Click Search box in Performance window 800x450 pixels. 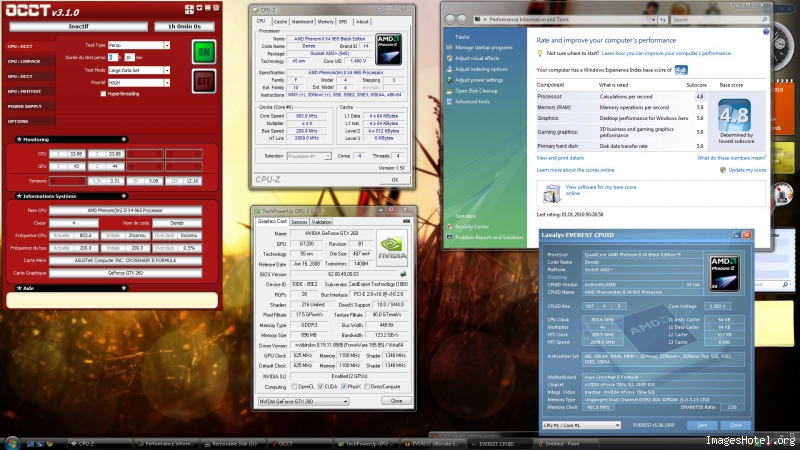tap(719, 19)
